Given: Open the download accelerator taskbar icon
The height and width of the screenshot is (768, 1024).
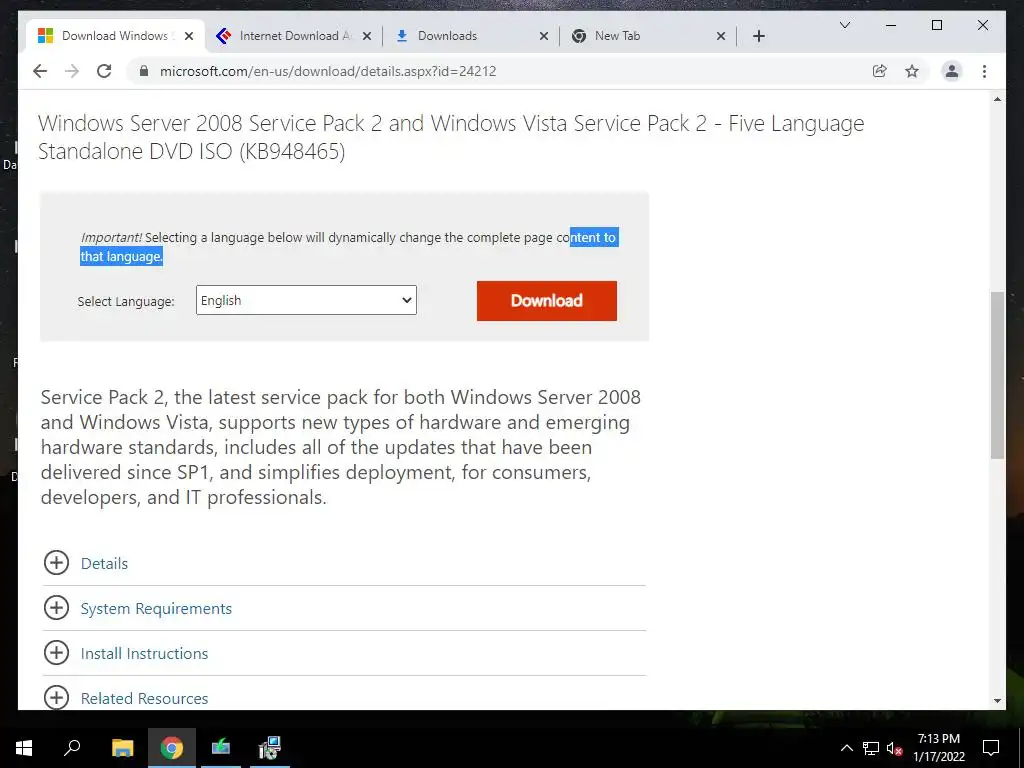Looking at the screenshot, I should pos(221,748).
